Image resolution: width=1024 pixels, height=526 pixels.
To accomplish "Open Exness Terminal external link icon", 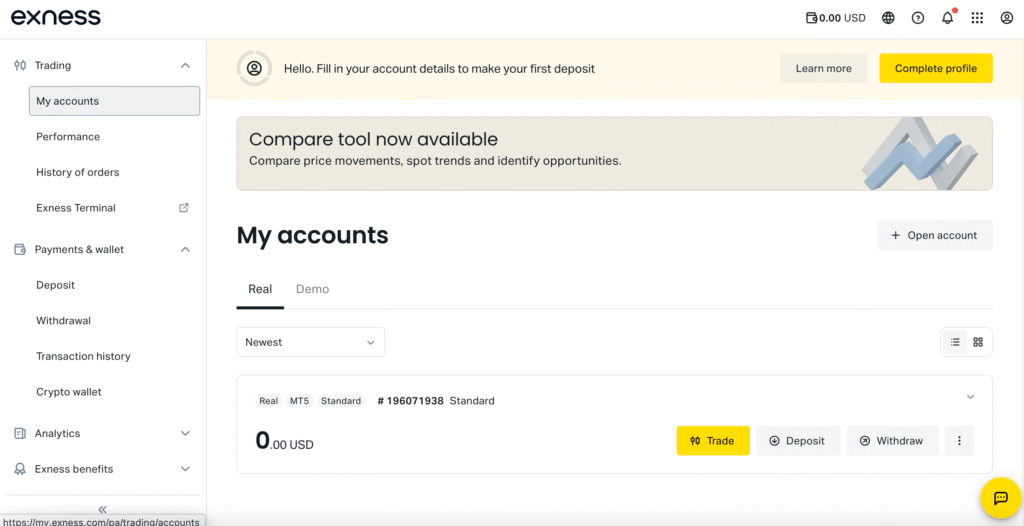I will click(x=184, y=208).
